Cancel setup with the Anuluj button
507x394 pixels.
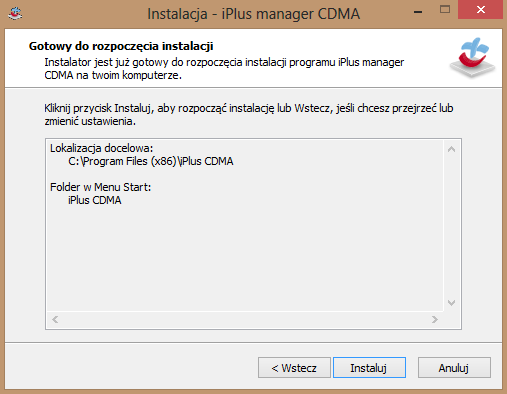(454, 368)
